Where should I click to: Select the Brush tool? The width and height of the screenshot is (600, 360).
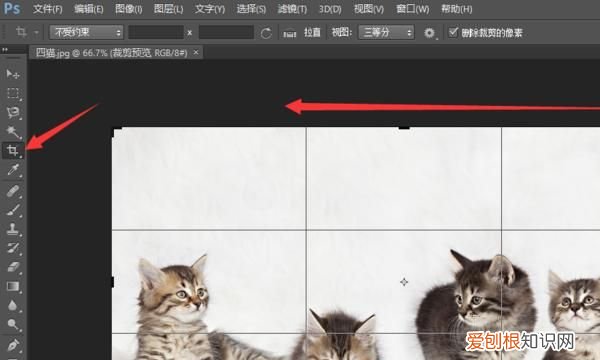coord(13,210)
